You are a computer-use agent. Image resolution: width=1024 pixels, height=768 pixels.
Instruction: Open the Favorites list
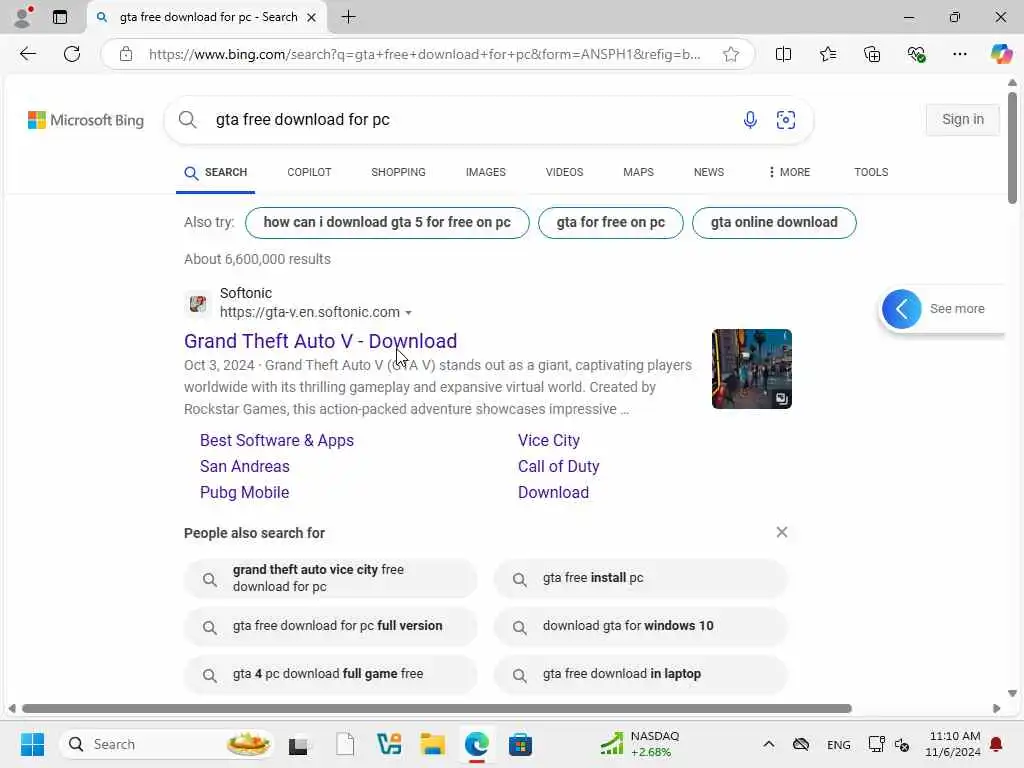tap(827, 54)
